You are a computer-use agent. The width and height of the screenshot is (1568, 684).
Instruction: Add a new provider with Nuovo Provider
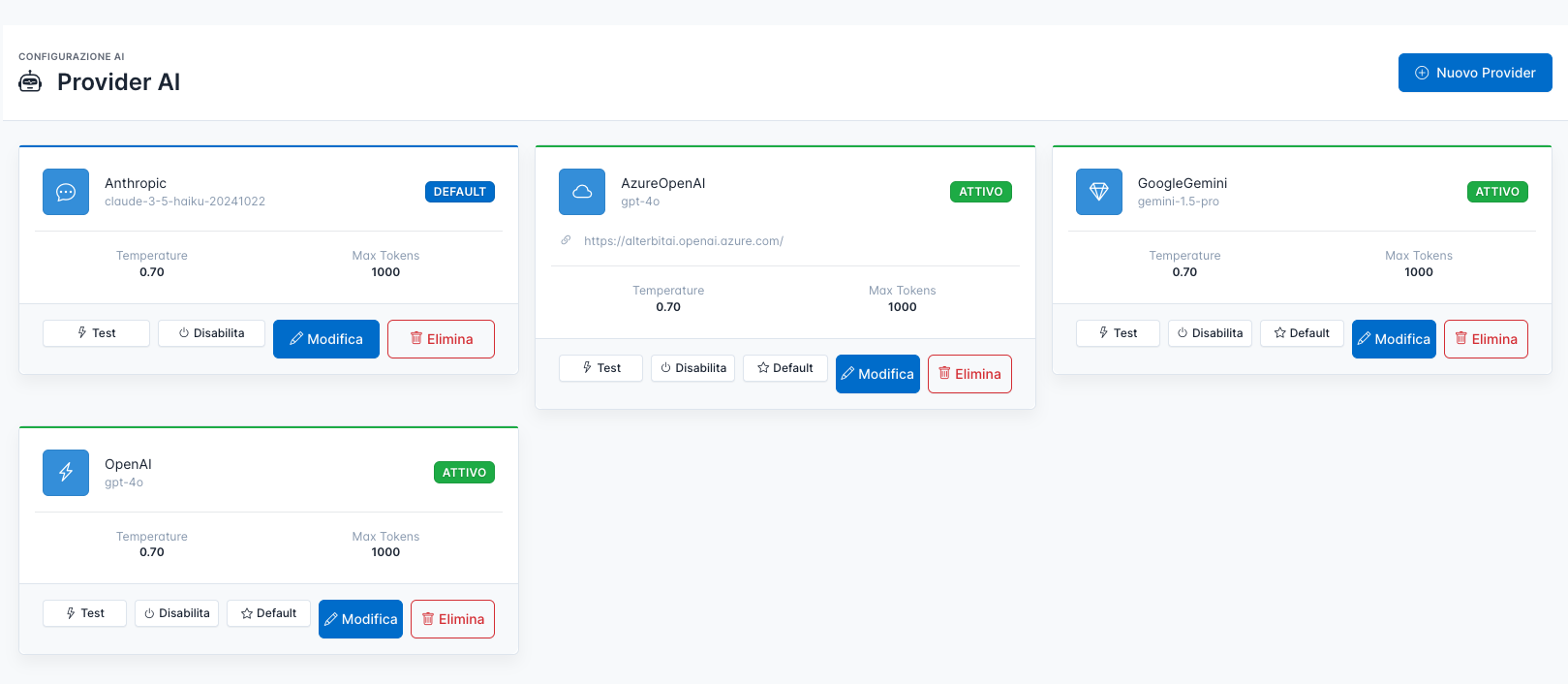[1475, 73]
